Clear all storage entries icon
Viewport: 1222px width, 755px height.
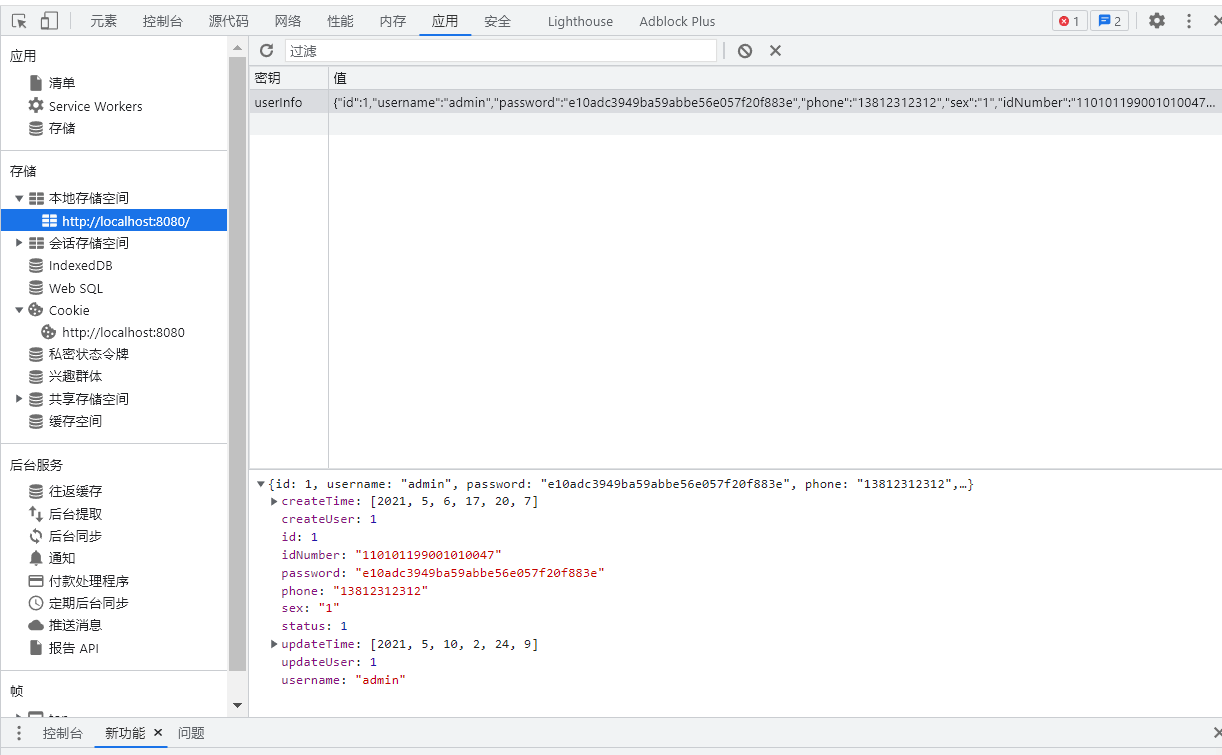pos(745,51)
